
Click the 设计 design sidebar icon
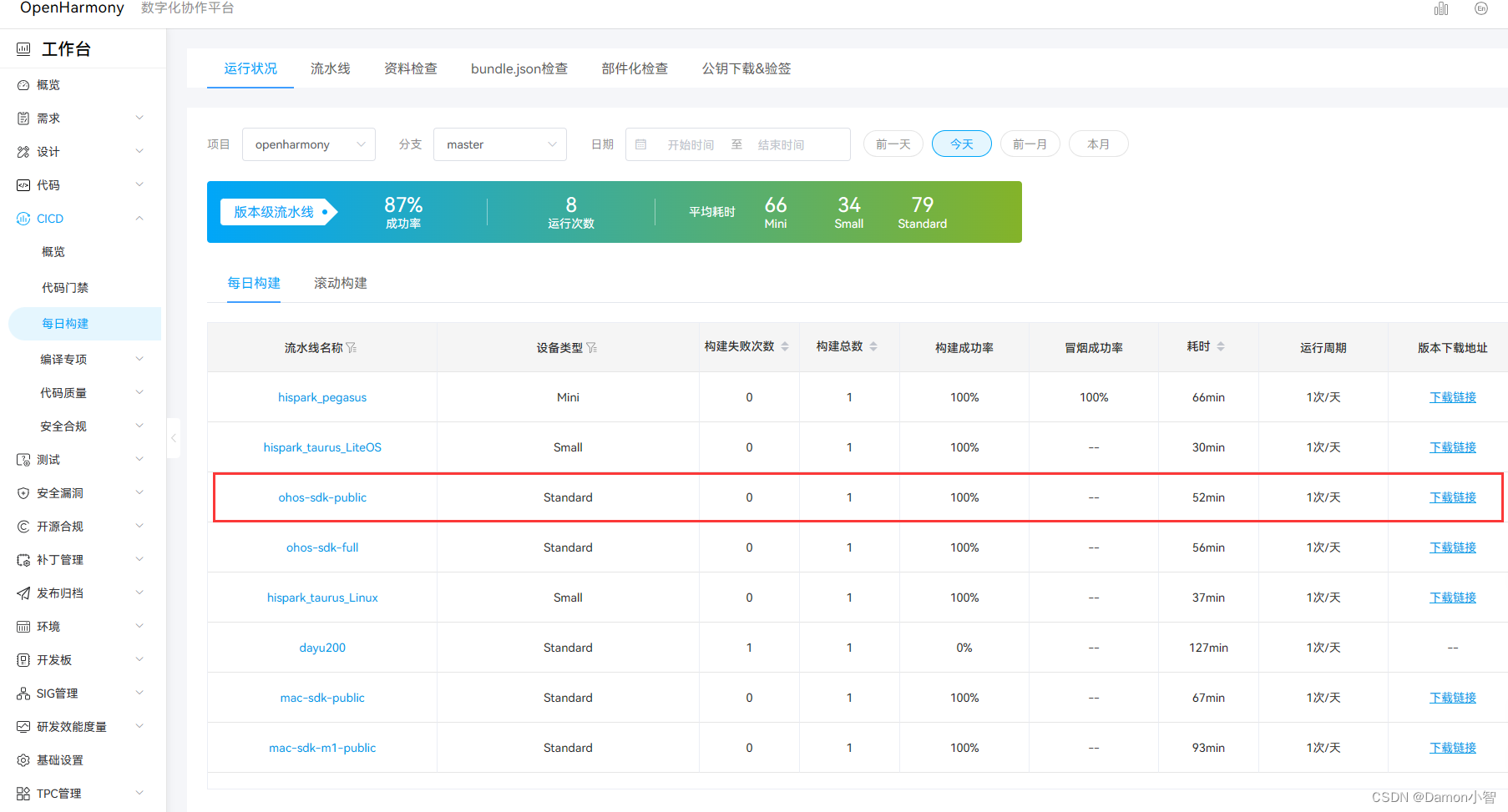coord(23,152)
